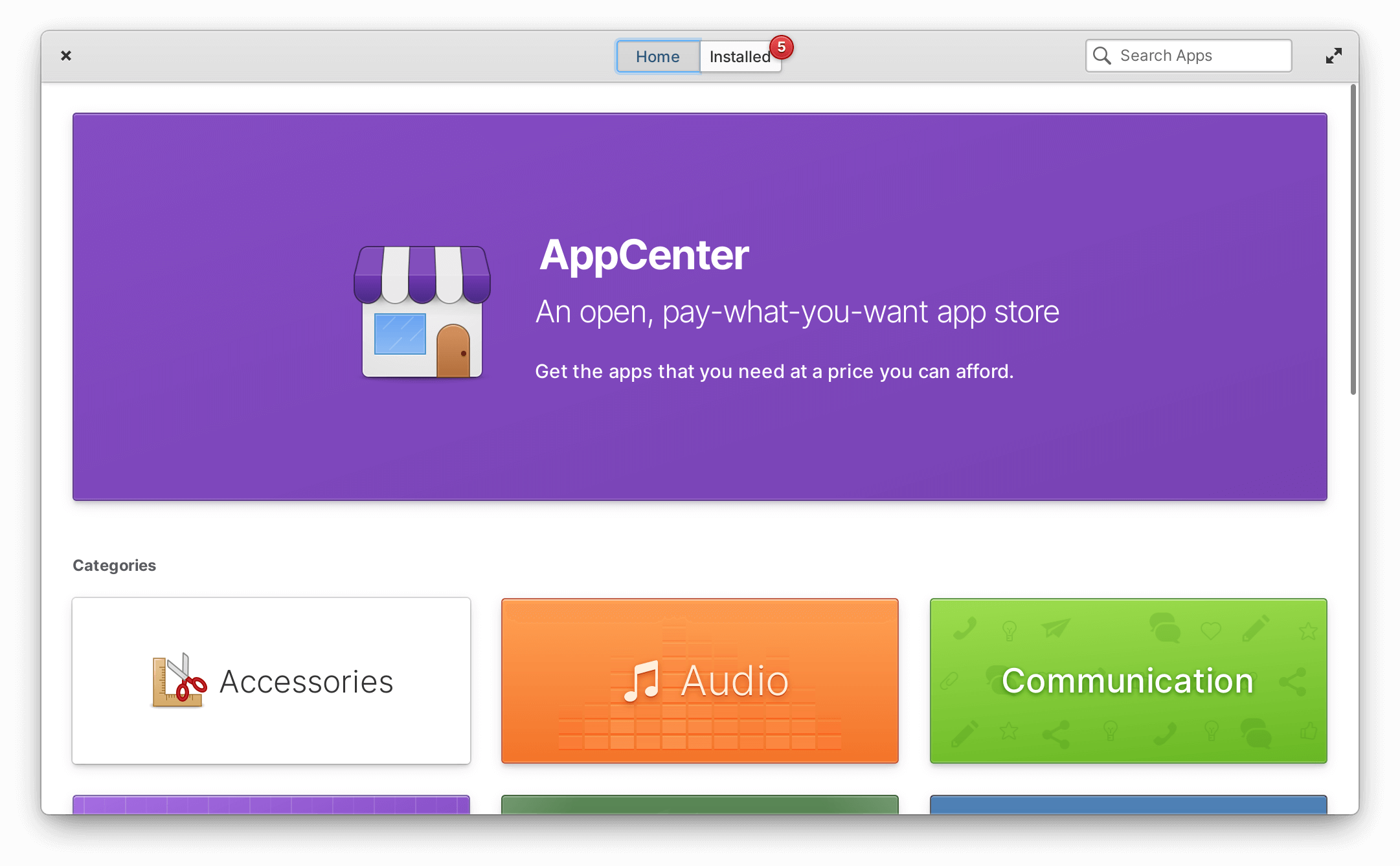
Task: Open the Accessories category
Action: click(271, 682)
